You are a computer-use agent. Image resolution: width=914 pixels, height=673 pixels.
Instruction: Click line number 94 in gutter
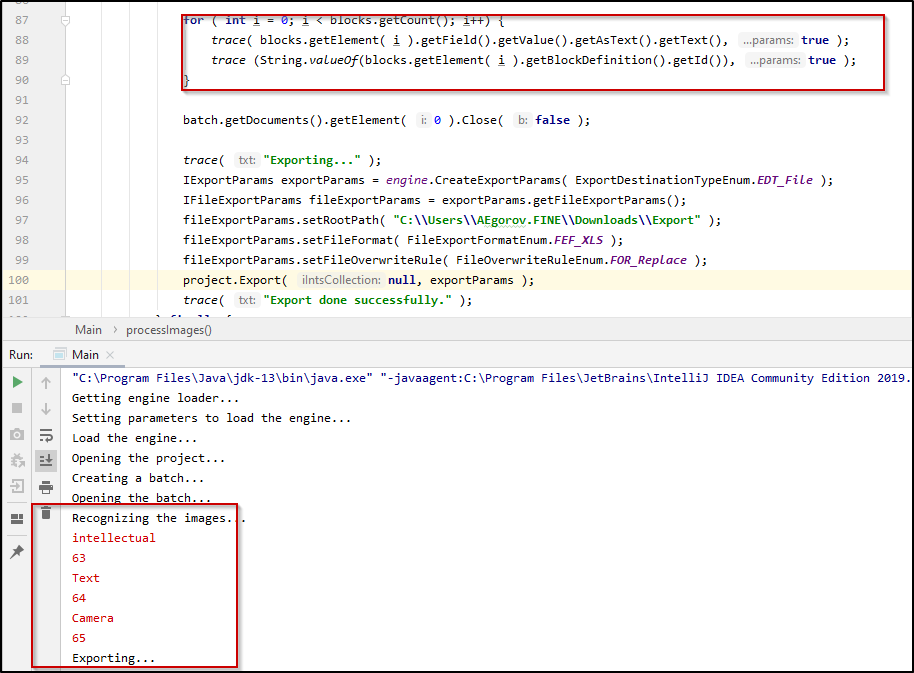click(22, 160)
